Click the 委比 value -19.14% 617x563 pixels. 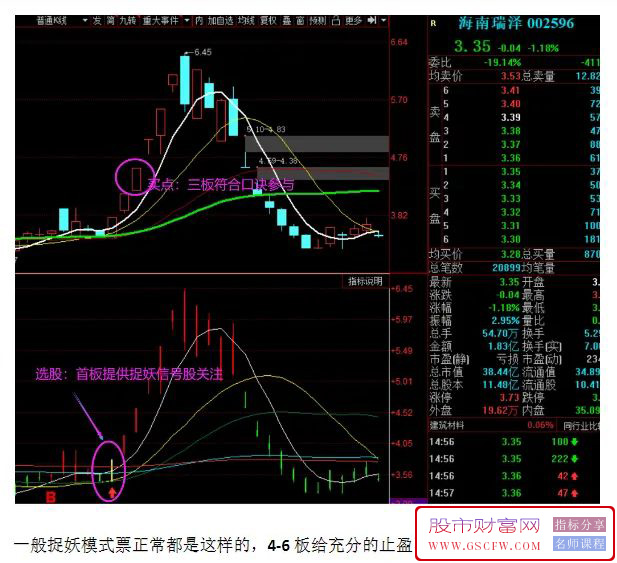click(502, 62)
